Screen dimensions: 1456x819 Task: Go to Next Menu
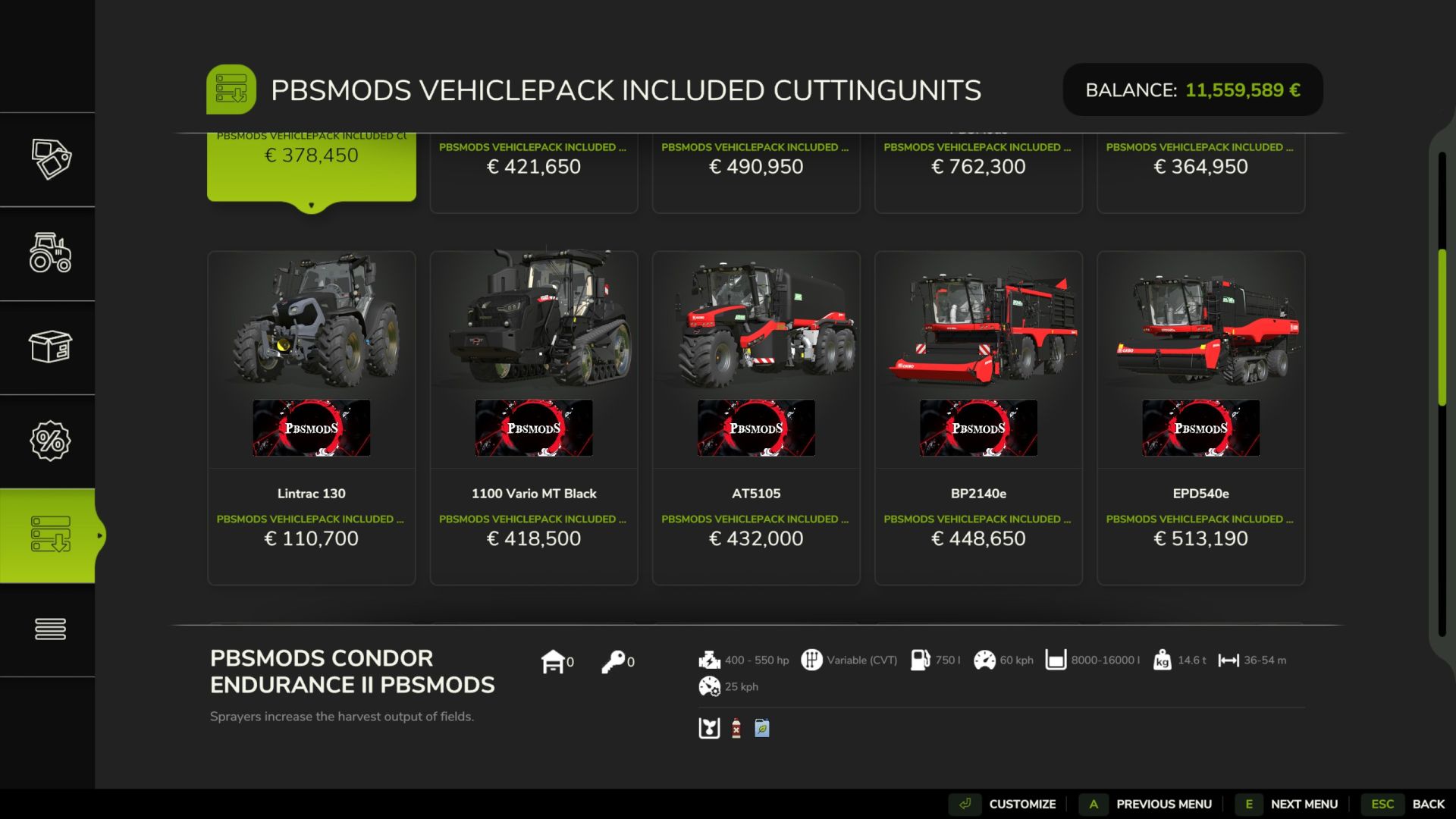[x=1287, y=804]
